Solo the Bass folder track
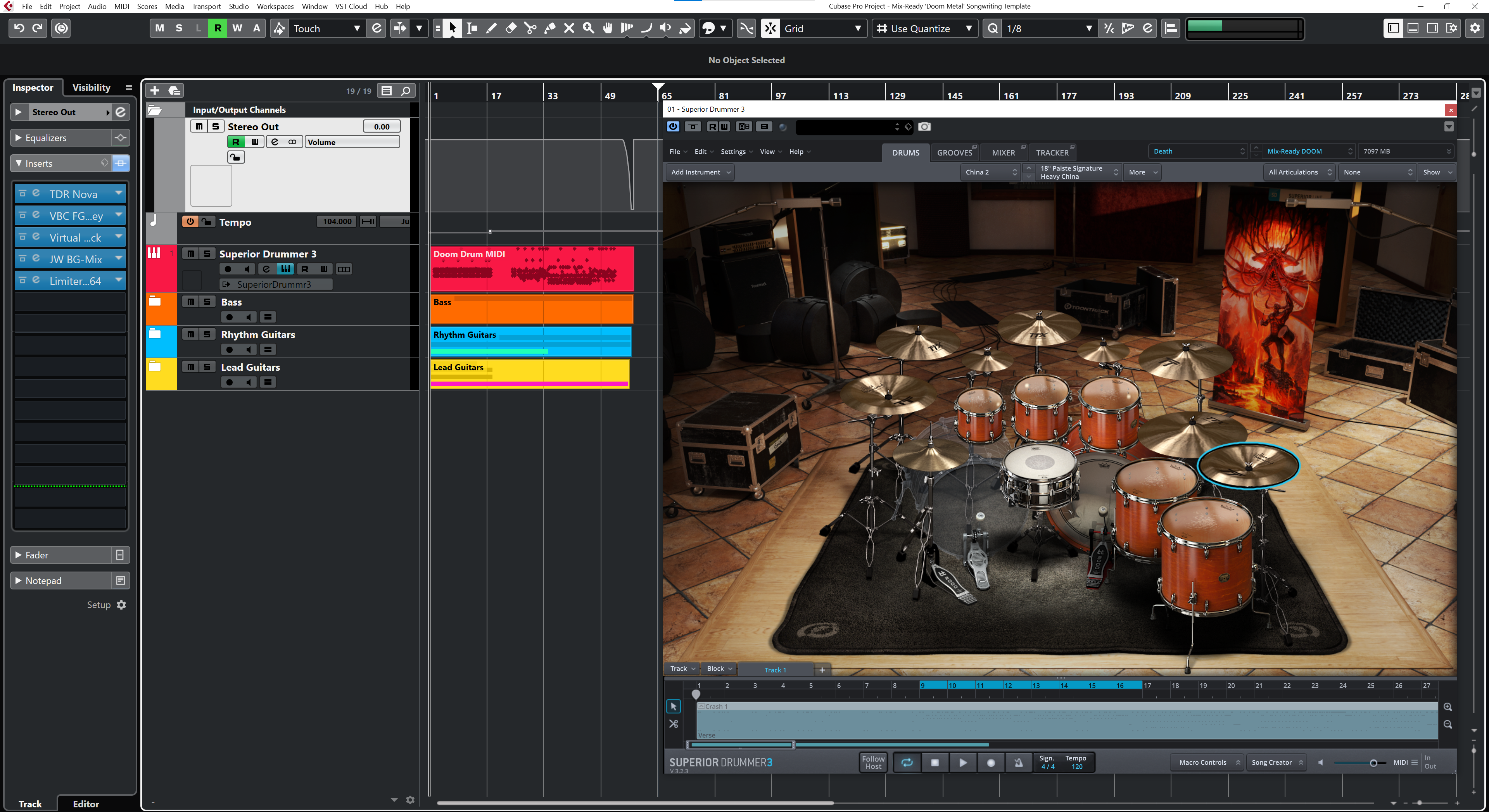1489x812 pixels. point(207,302)
